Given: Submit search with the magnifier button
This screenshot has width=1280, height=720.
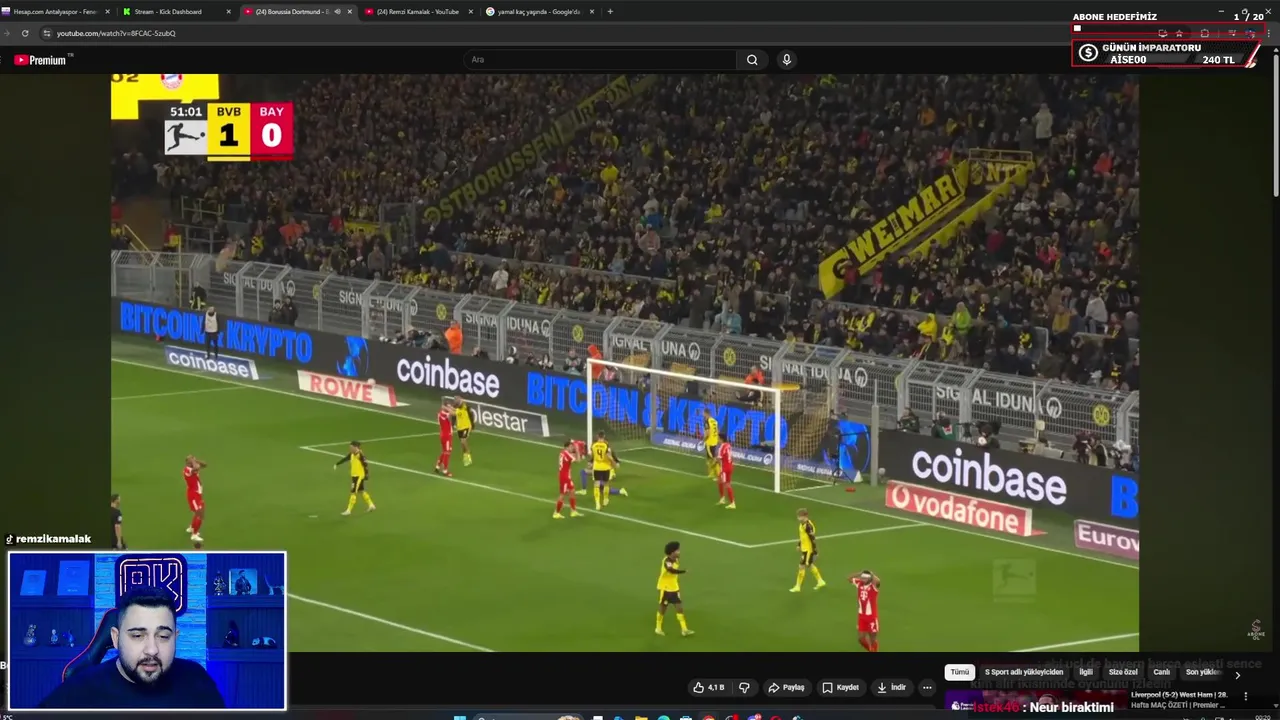Looking at the screenshot, I should (752, 60).
